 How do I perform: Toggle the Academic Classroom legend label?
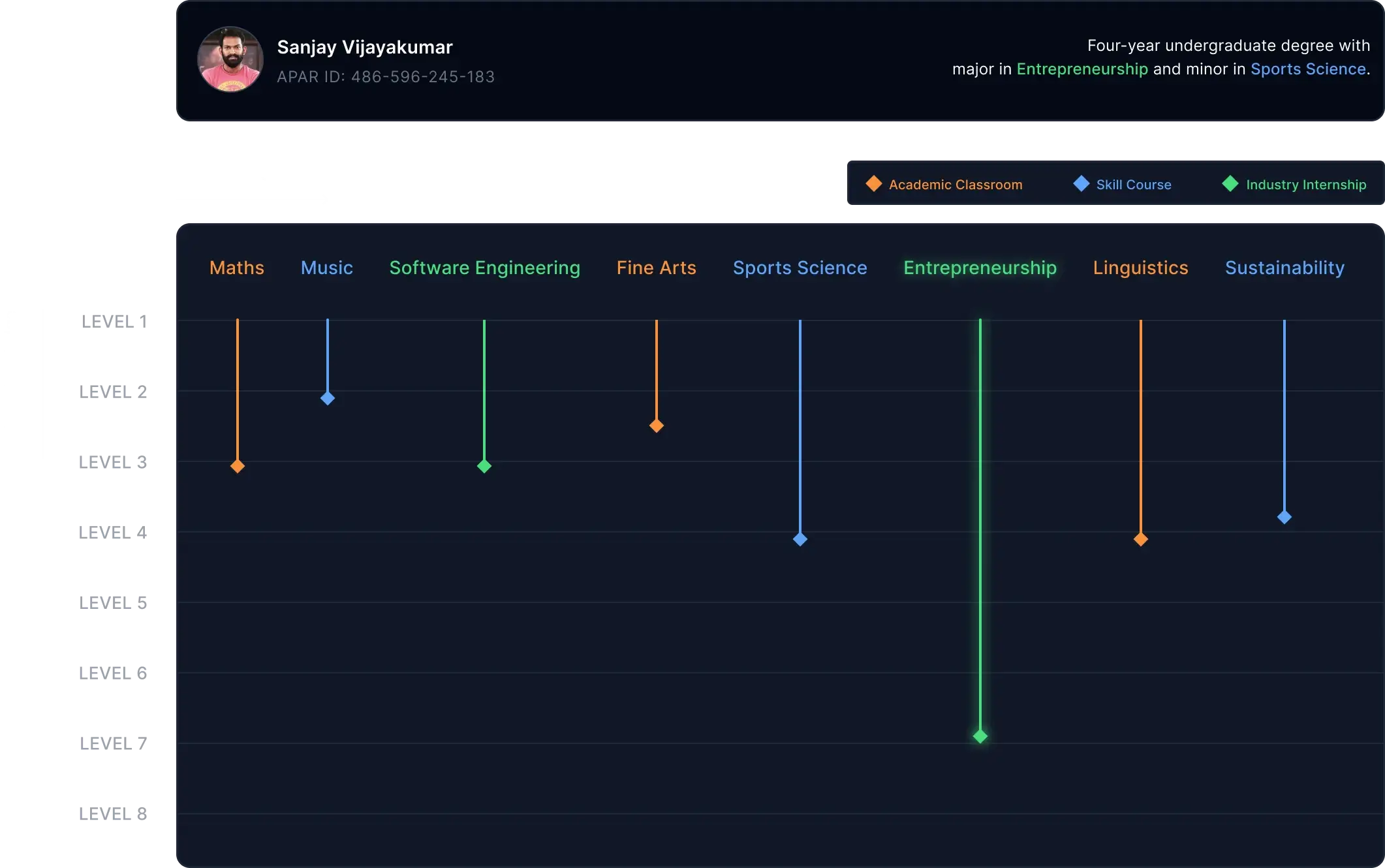coord(956,185)
